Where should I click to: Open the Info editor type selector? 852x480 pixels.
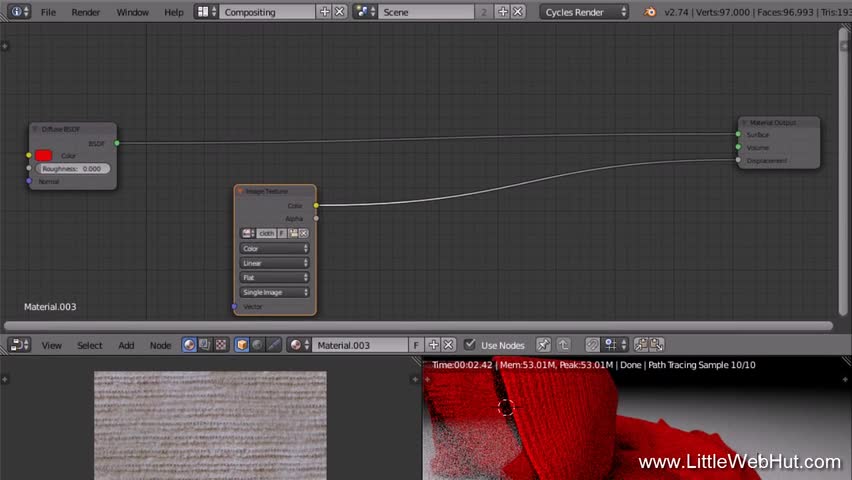(20, 11)
